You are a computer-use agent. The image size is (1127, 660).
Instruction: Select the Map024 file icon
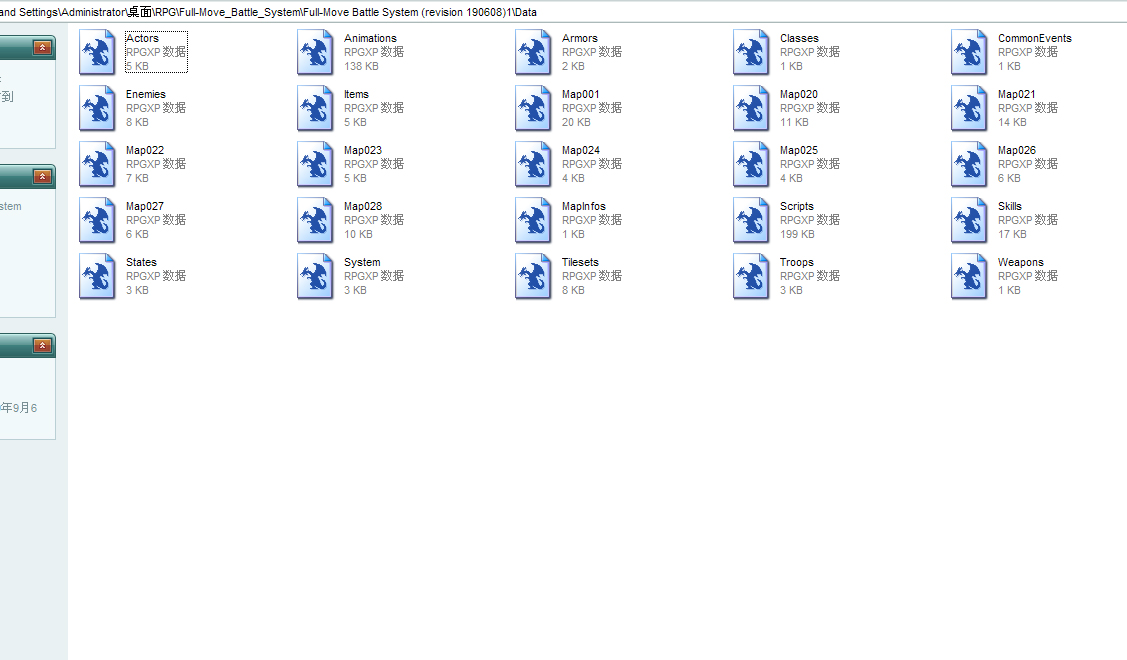pyautogui.click(x=533, y=164)
